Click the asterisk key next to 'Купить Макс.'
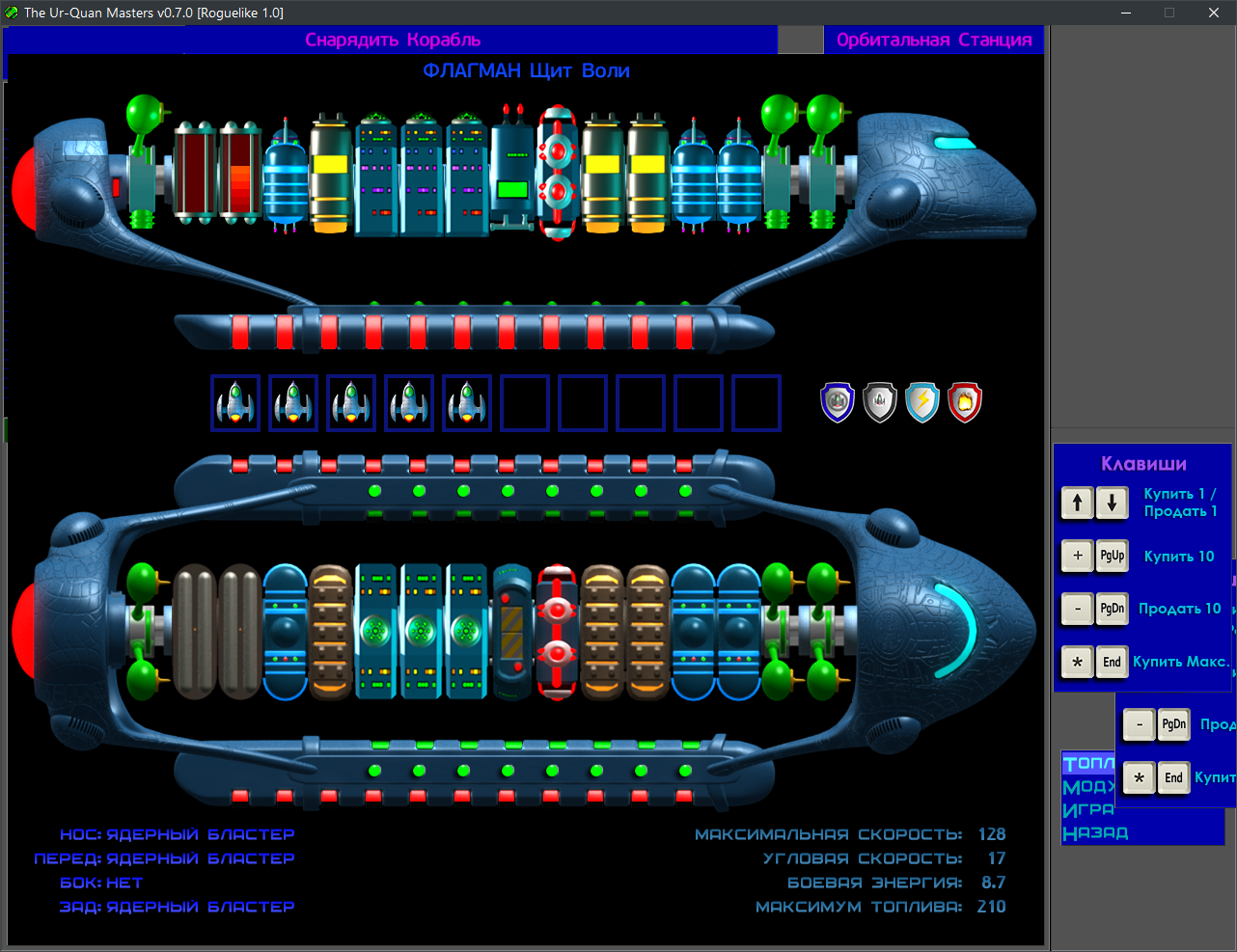This screenshot has width=1237, height=952. click(1078, 662)
